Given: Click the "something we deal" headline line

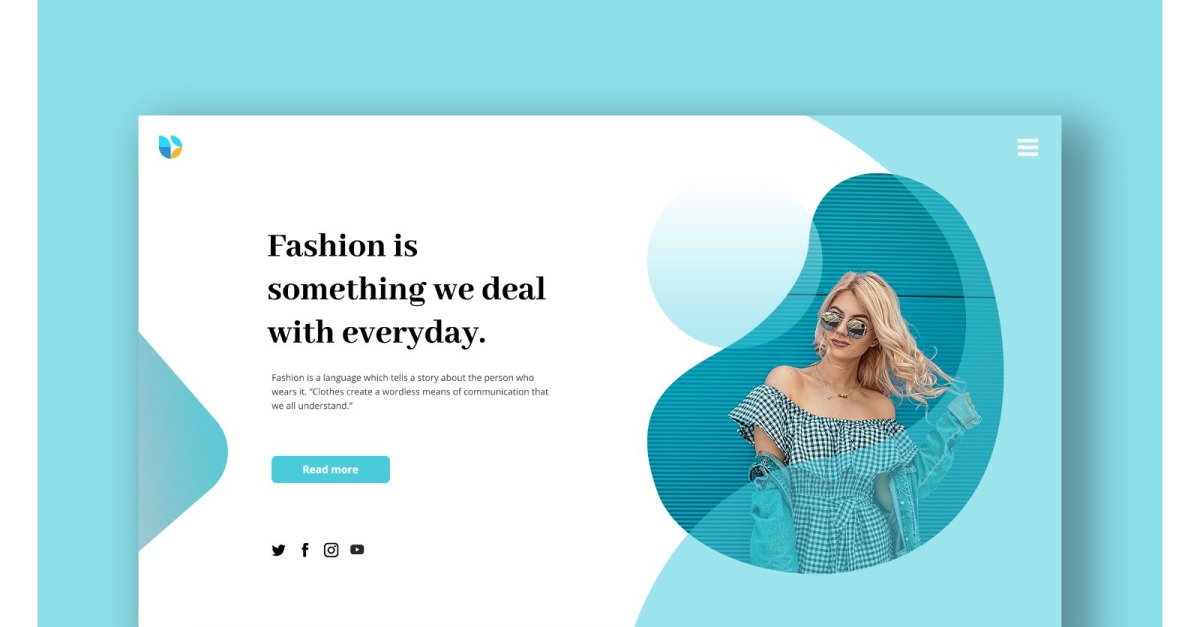Looking at the screenshot, I should 406,289.
